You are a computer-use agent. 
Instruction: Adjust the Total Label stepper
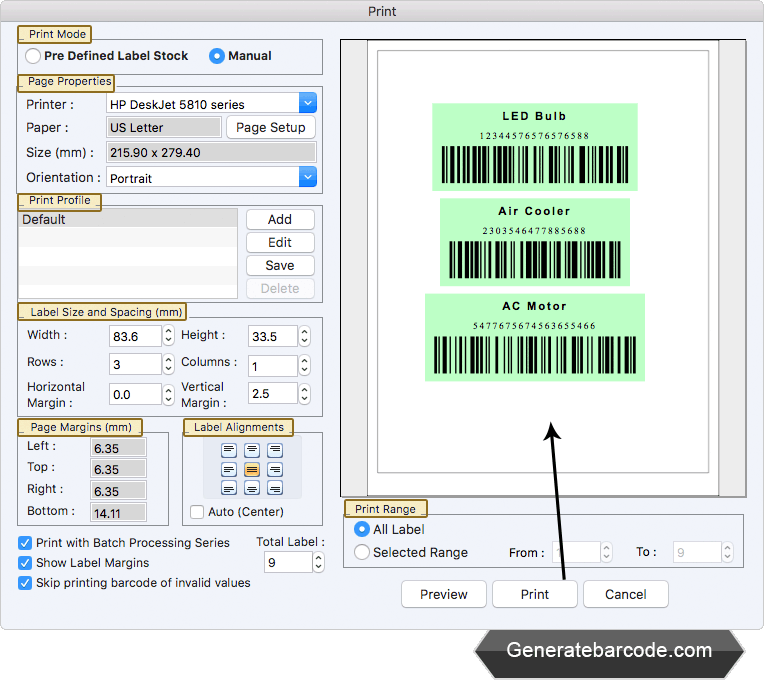tap(318, 562)
